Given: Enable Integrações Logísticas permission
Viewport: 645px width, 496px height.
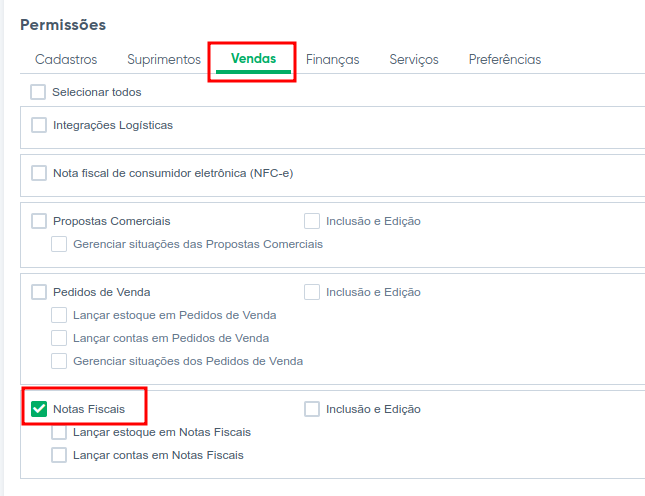Looking at the screenshot, I should point(39,125).
